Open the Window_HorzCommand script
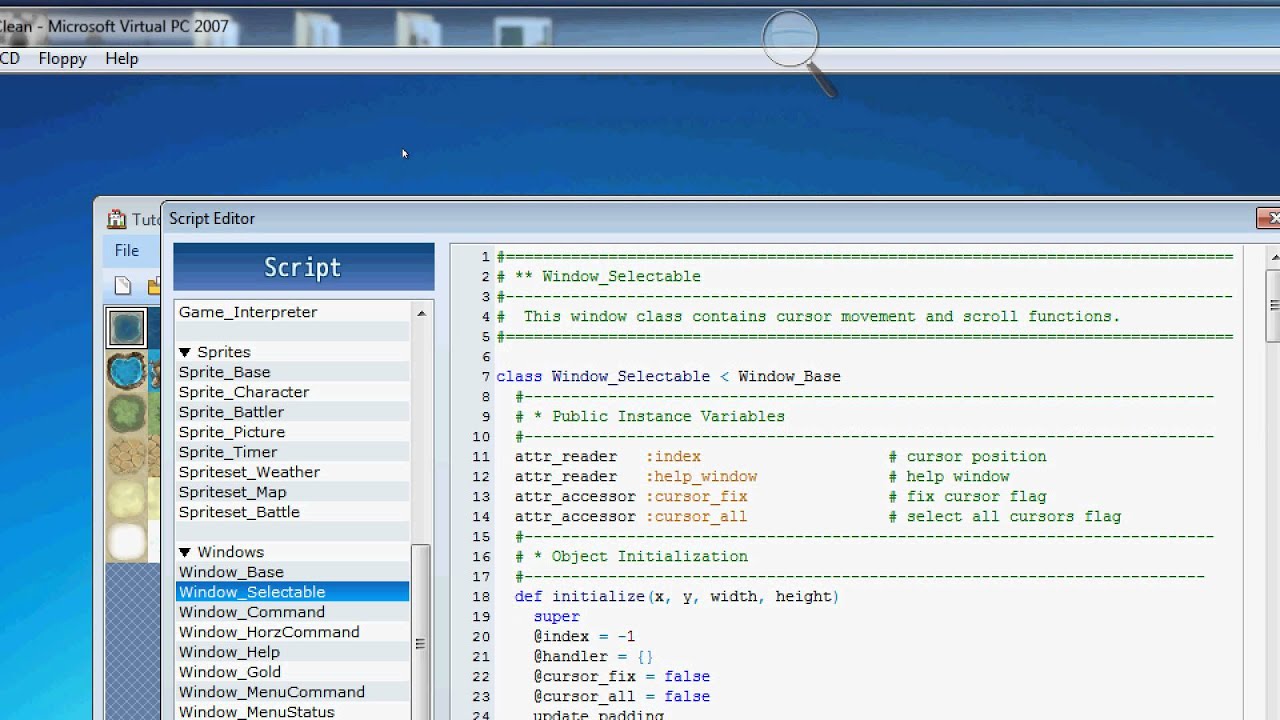The height and width of the screenshot is (720, 1280). point(294,632)
